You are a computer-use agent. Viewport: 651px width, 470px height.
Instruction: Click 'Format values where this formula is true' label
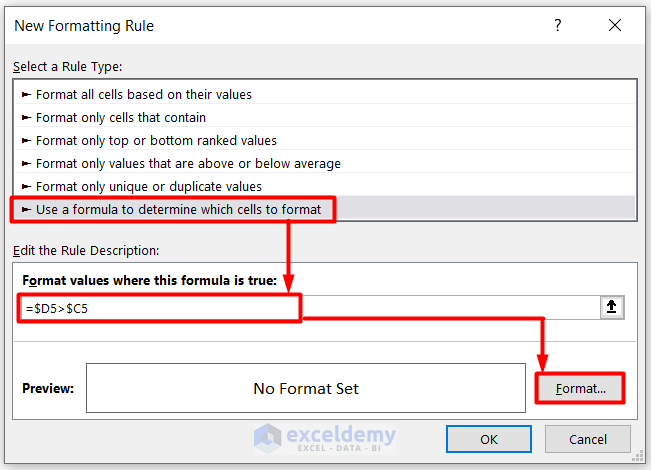[149, 280]
